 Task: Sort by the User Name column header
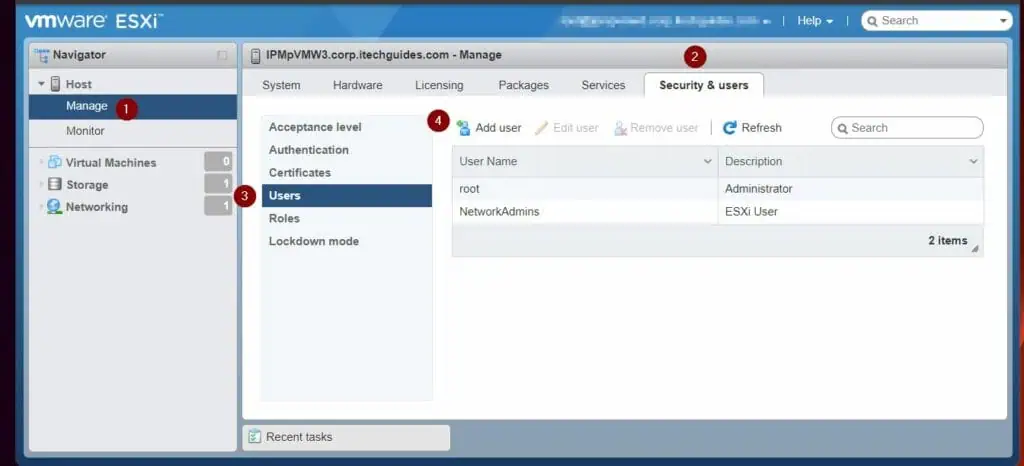pyautogui.click(x=584, y=161)
